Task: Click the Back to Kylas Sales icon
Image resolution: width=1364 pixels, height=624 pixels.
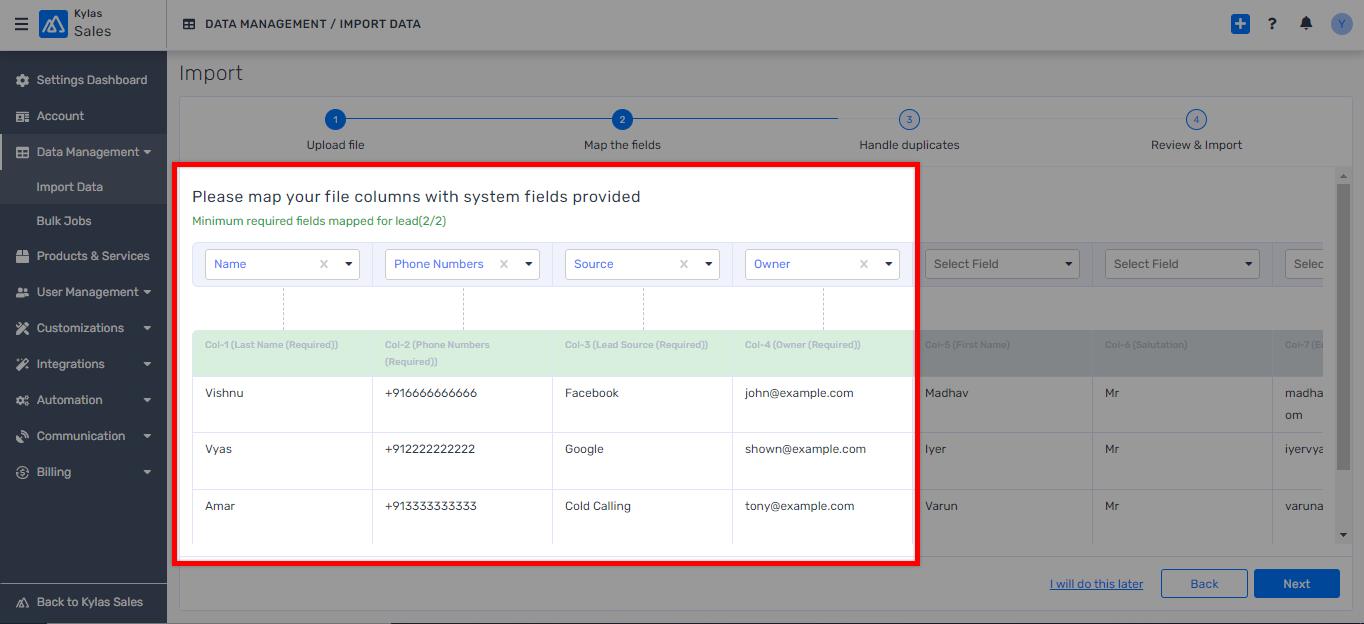Action: click(x=22, y=602)
